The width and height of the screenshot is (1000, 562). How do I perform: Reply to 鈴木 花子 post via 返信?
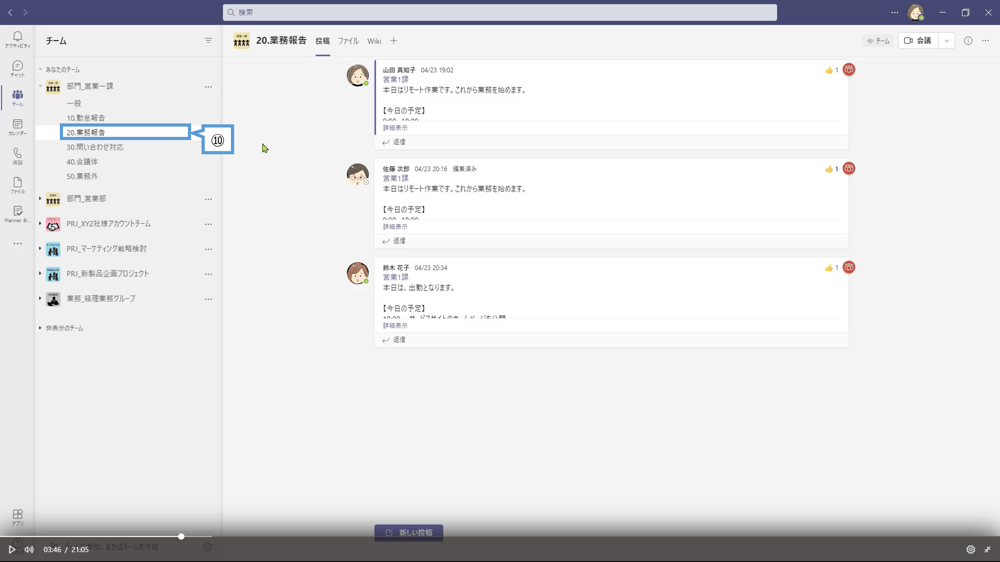click(393, 340)
